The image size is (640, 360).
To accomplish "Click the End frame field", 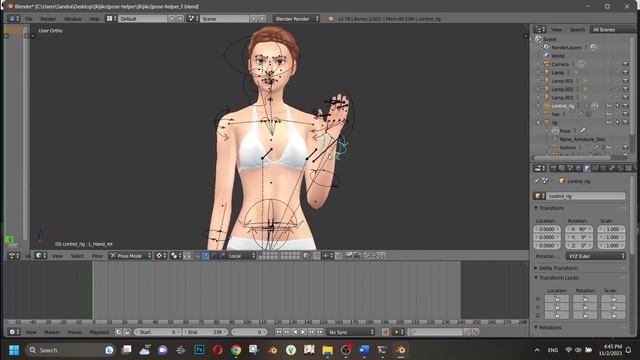I will pyautogui.click(x=205, y=332).
